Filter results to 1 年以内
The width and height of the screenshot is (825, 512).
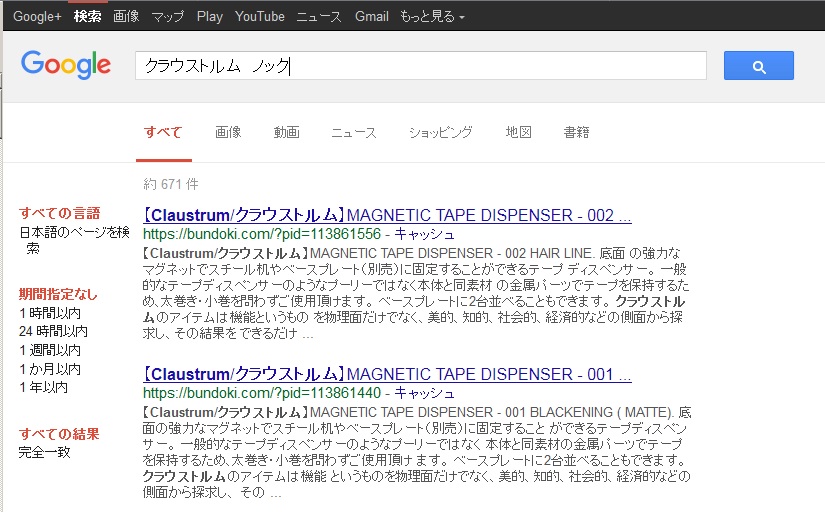[x=44, y=387]
